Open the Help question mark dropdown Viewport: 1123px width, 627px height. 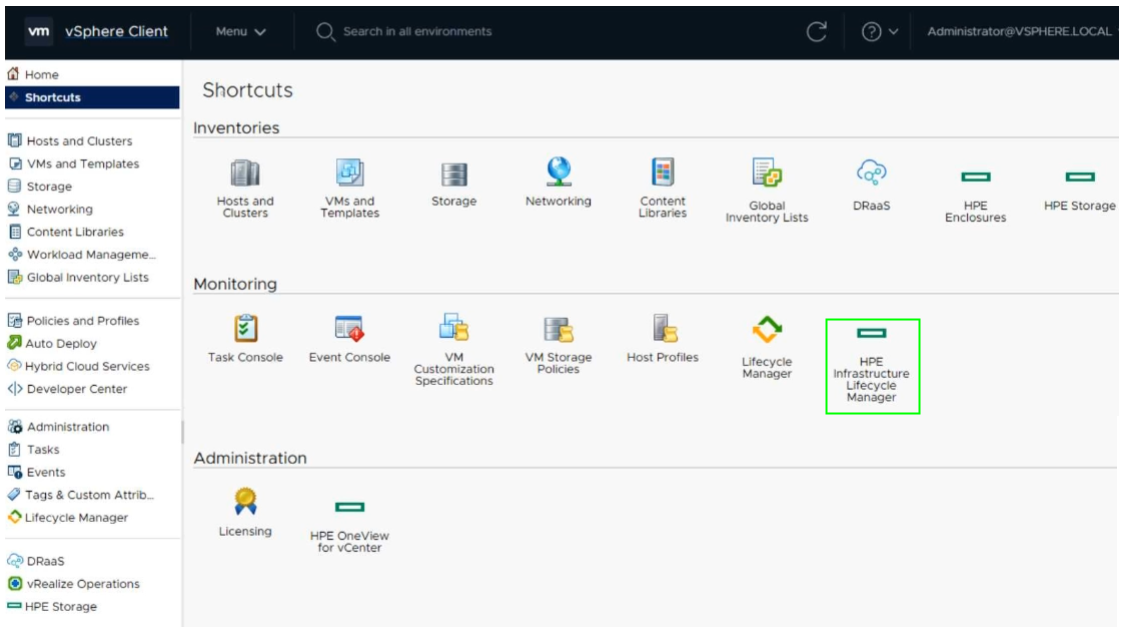pyautogui.click(x=879, y=32)
